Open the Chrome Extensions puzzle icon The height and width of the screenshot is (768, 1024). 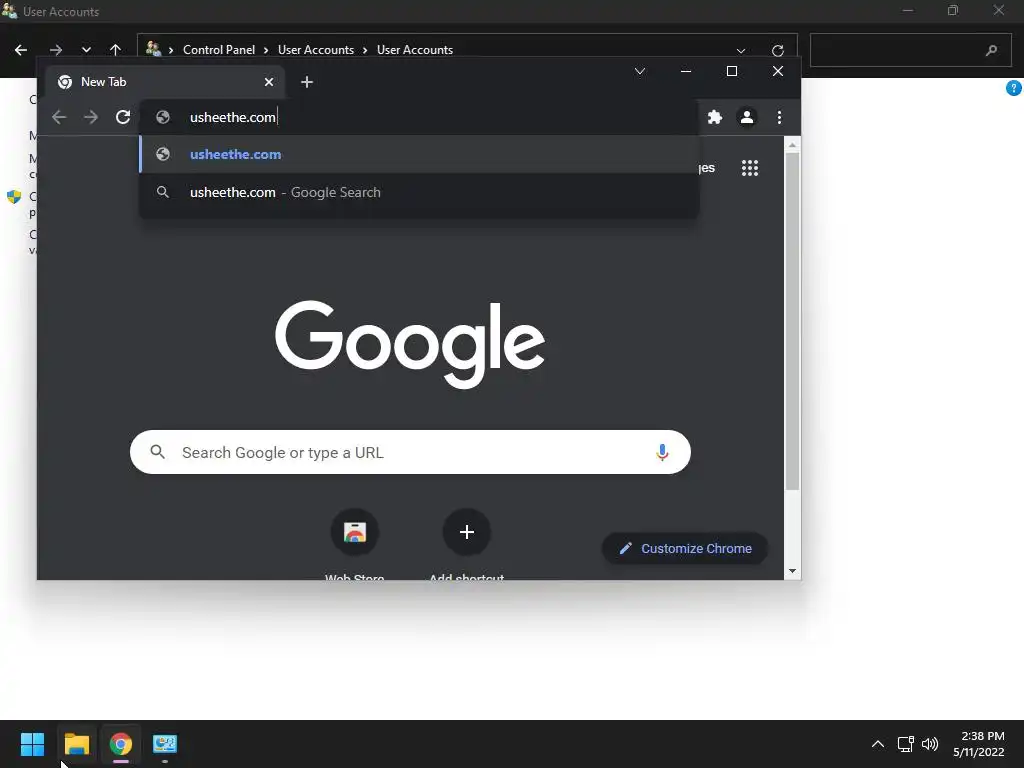click(x=715, y=117)
